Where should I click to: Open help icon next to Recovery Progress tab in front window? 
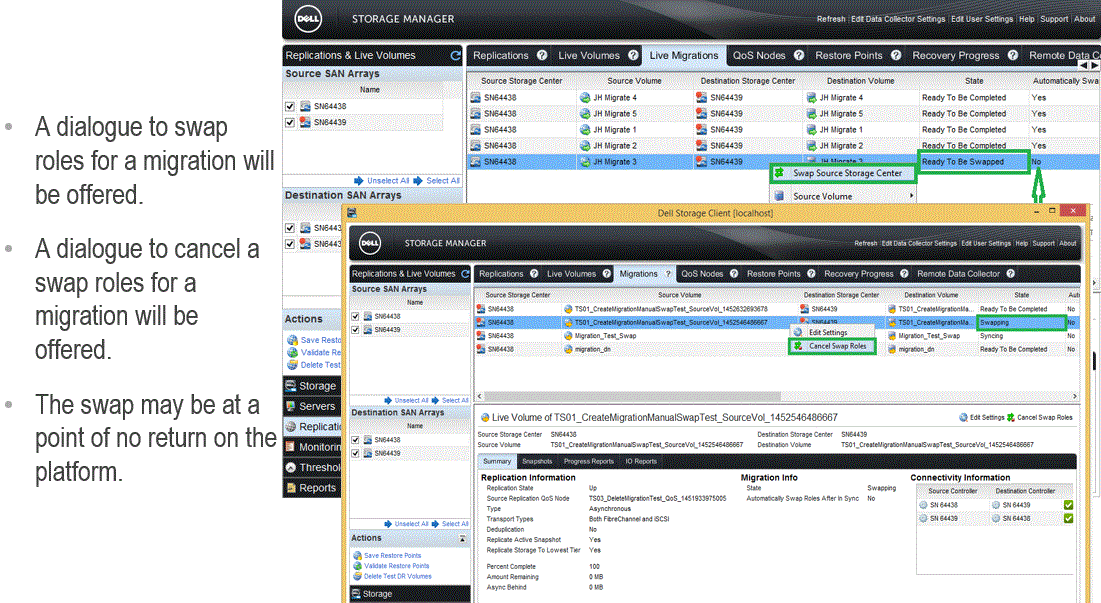pyautogui.click(x=904, y=274)
